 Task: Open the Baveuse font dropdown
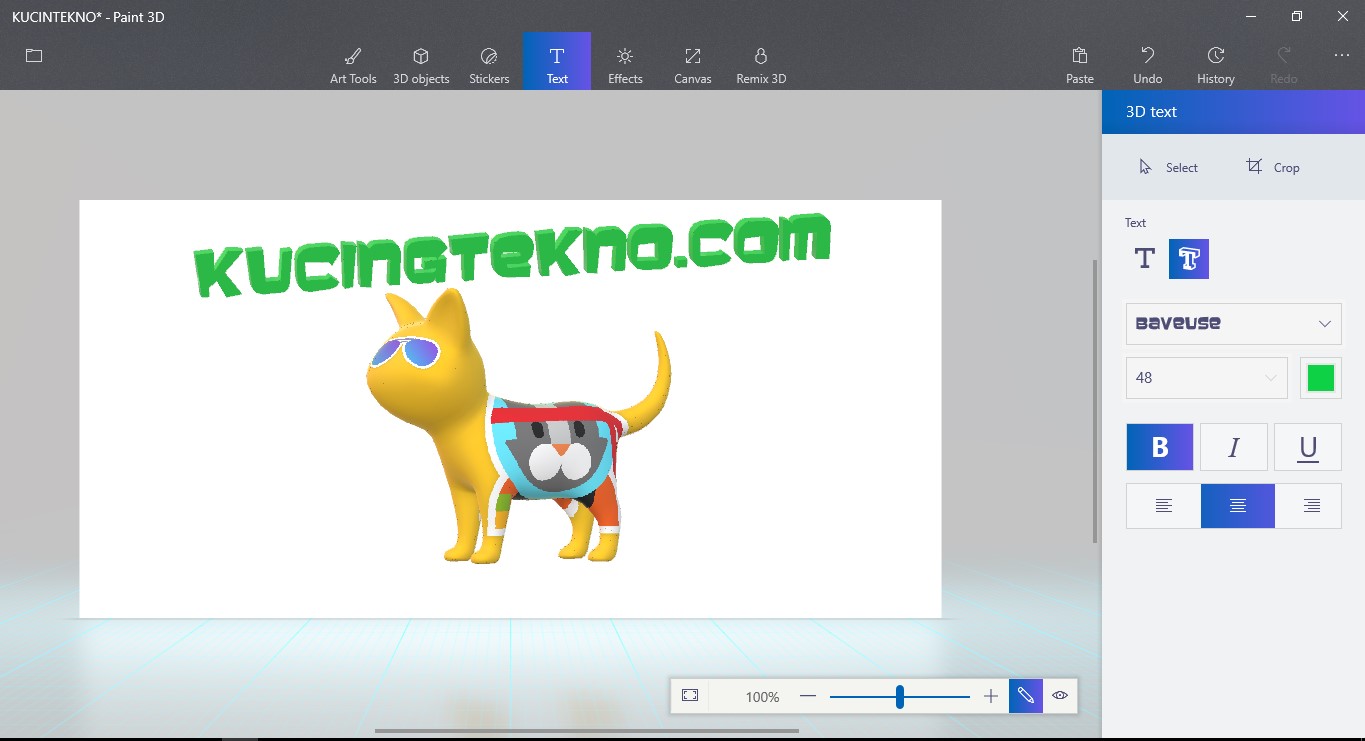pyautogui.click(x=1233, y=323)
